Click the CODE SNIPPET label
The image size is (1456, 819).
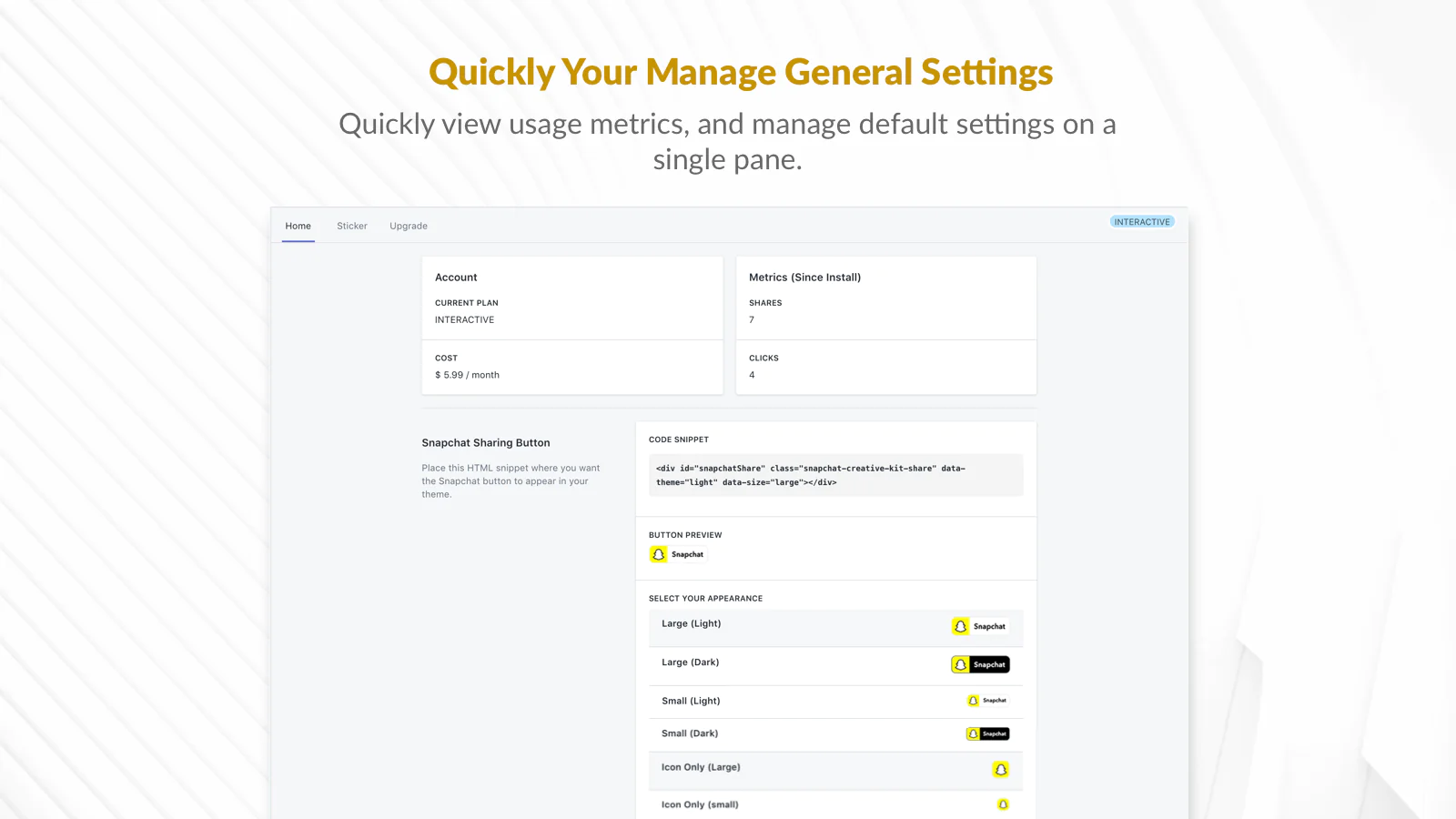point(679,440)
